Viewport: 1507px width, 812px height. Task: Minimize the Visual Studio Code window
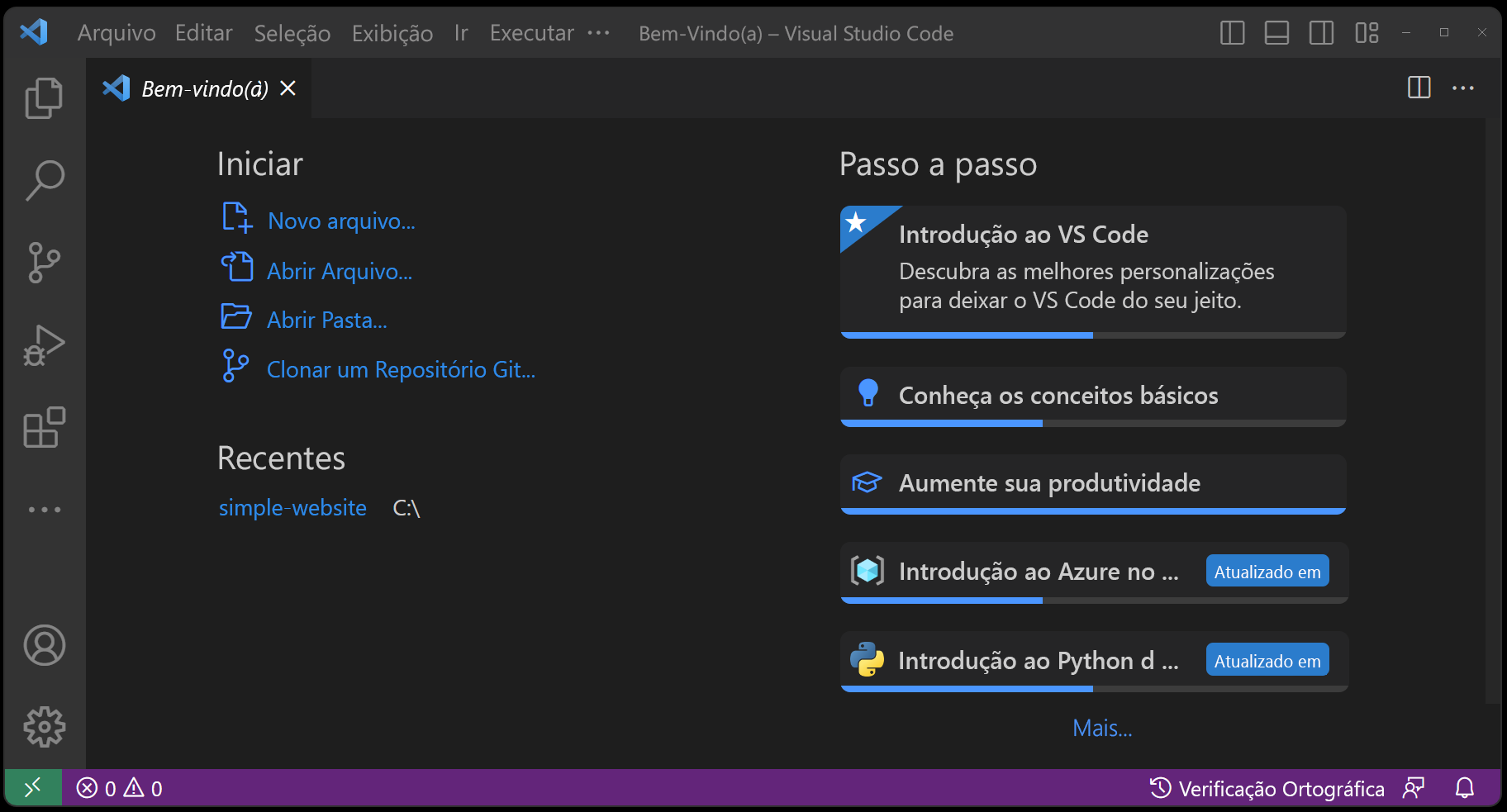pos(1405,33)
